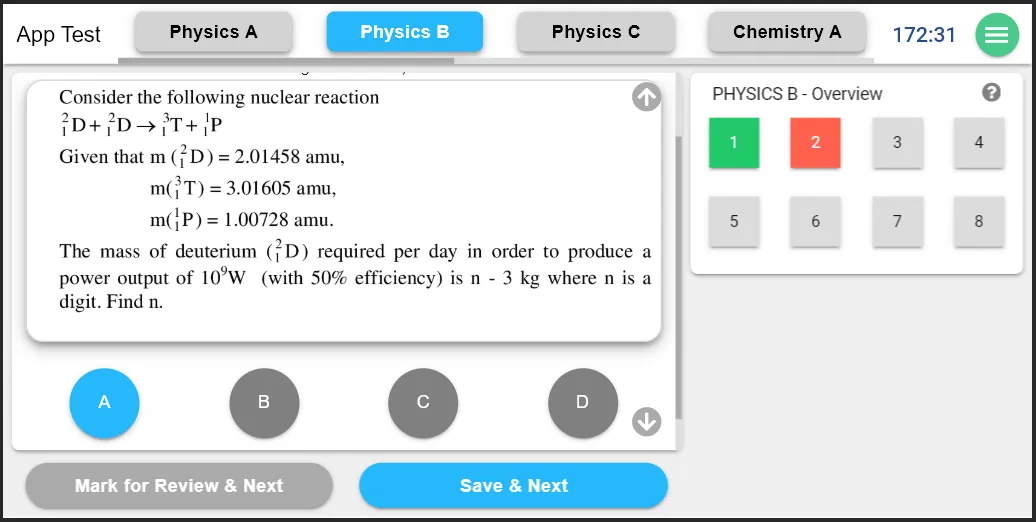Navigate to question 5 tile

tap(733, 221)
